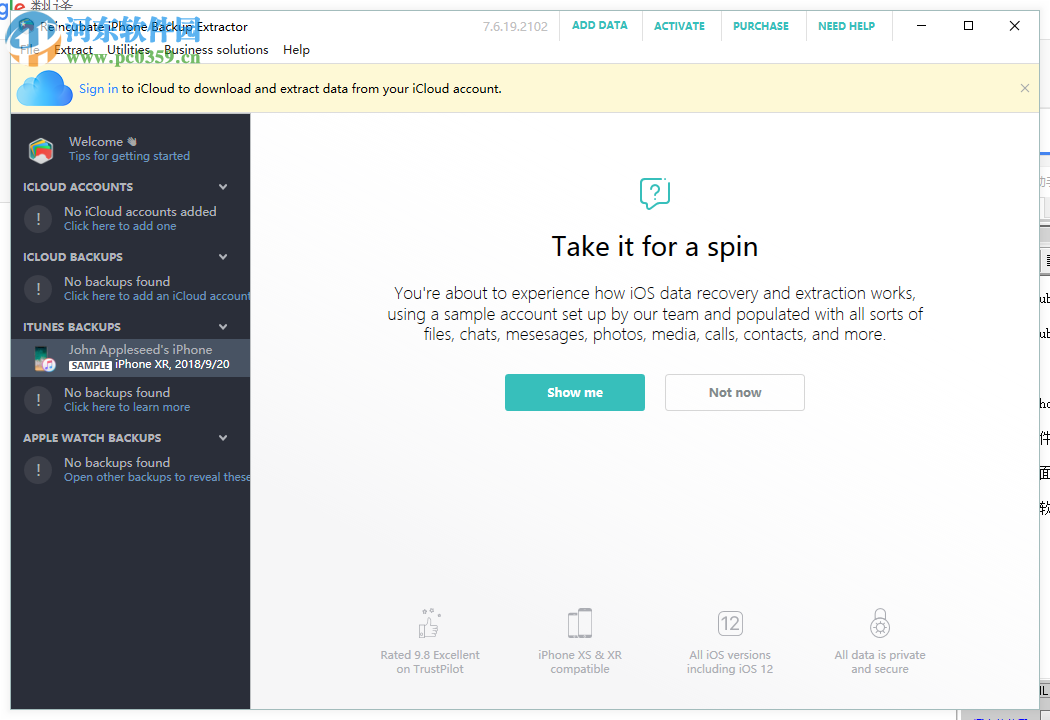Viewport: 1050px width, 720px height.
Task: Click Open other backups to reveal these
Action: 157,477
